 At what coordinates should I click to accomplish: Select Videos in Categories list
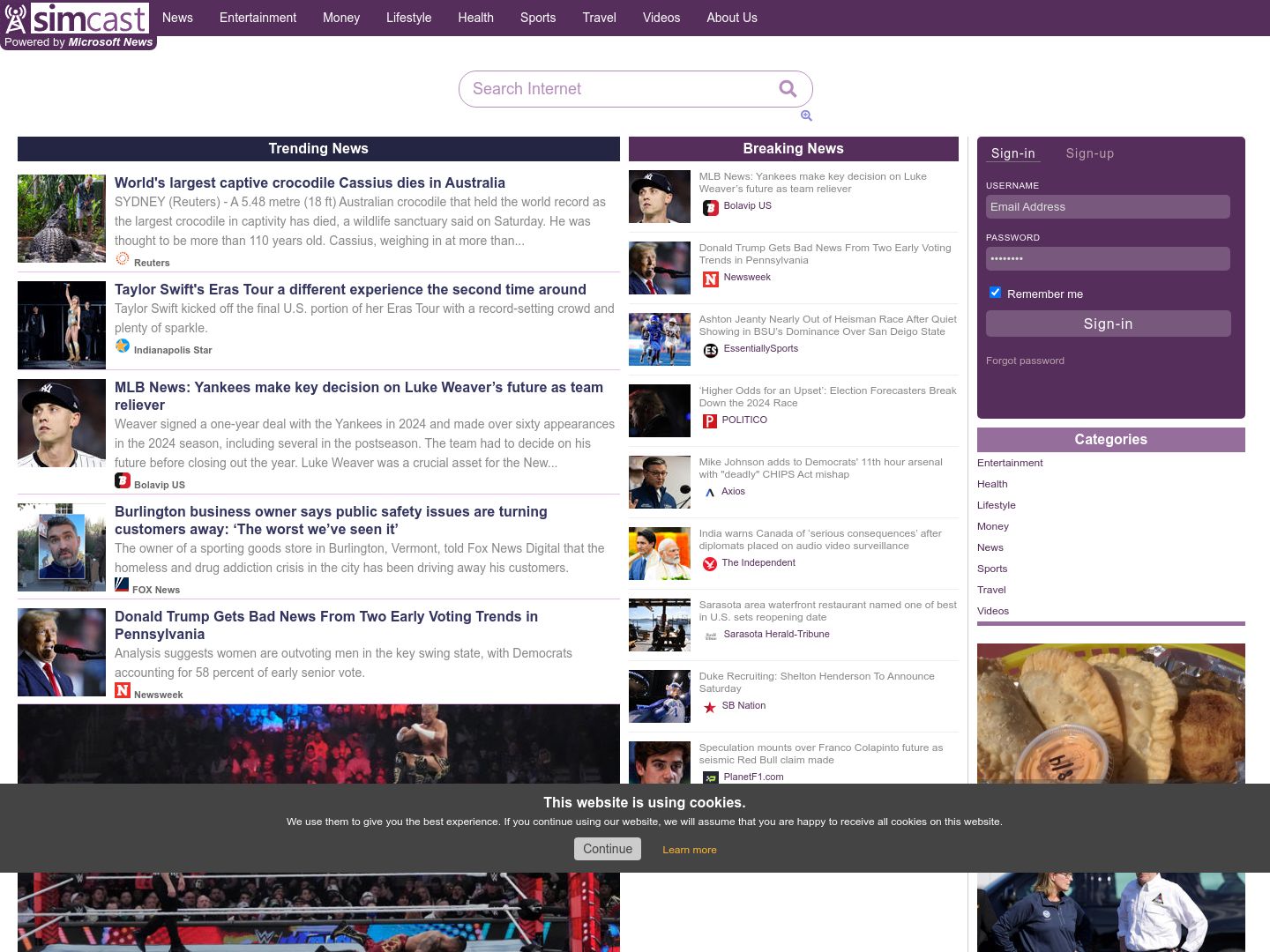pos(993,611)
